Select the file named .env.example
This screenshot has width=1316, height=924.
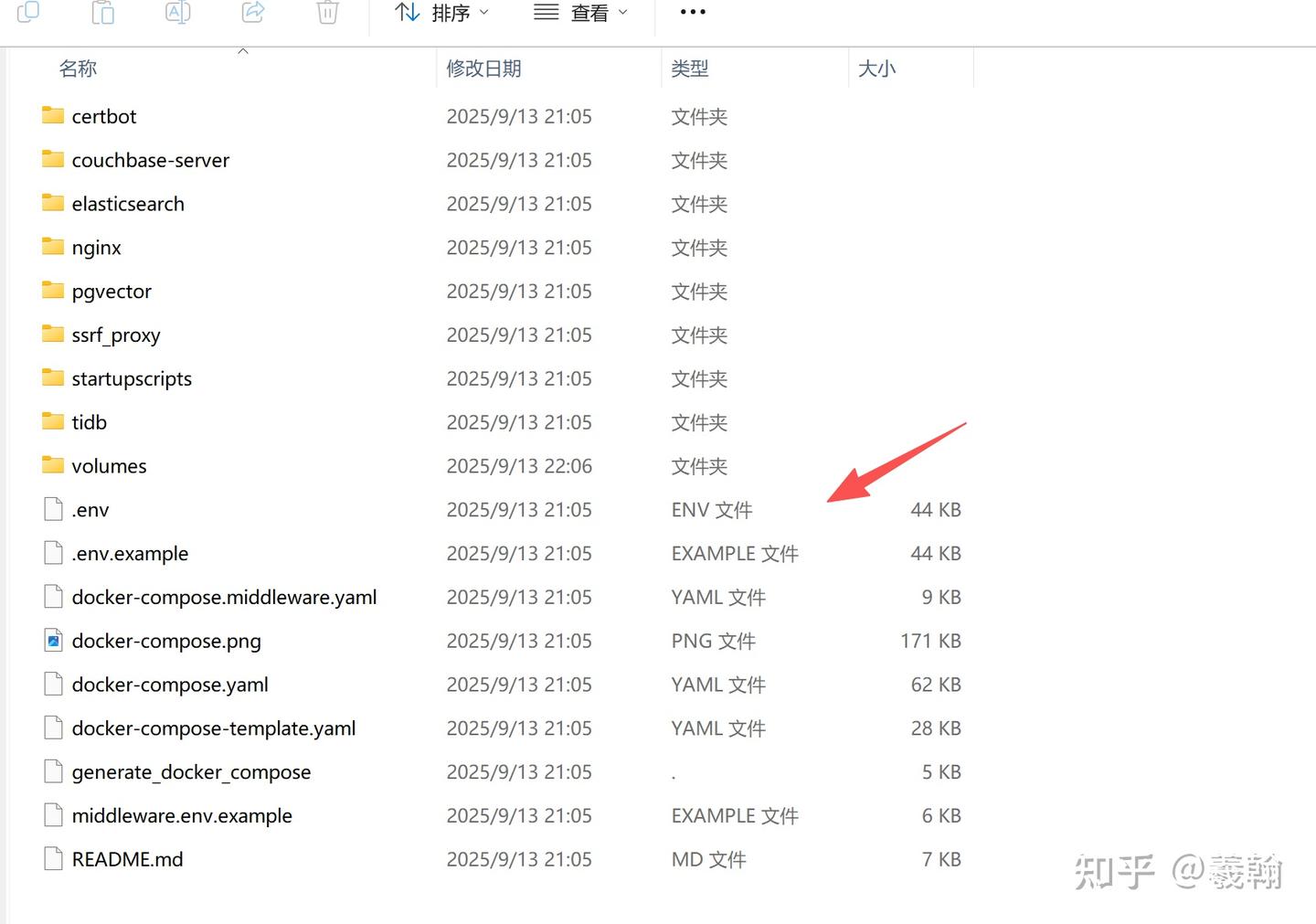tap(130, 554)
